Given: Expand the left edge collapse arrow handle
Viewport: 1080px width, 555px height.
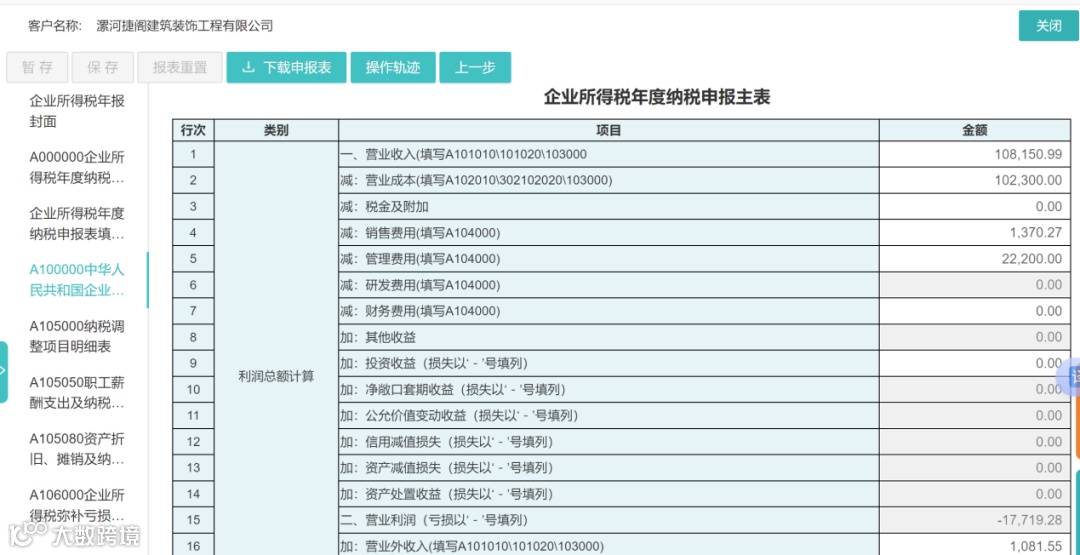Looking at the screenshot, I should click(3, 372).
